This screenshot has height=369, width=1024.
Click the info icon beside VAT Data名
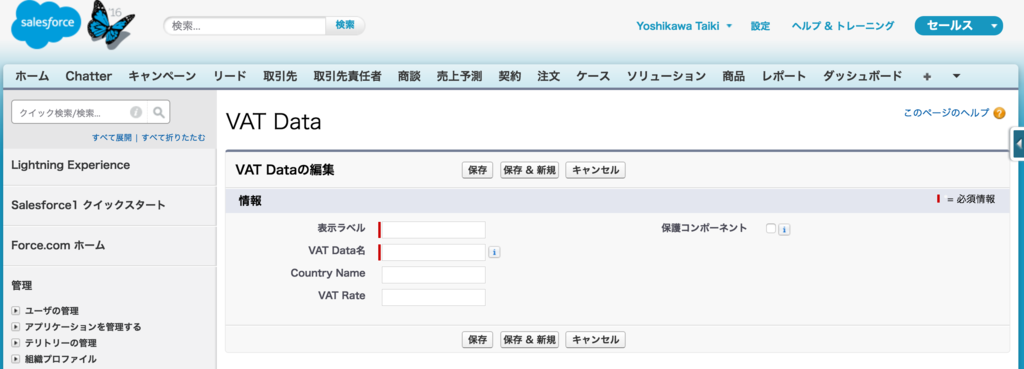tap(494, 252)
